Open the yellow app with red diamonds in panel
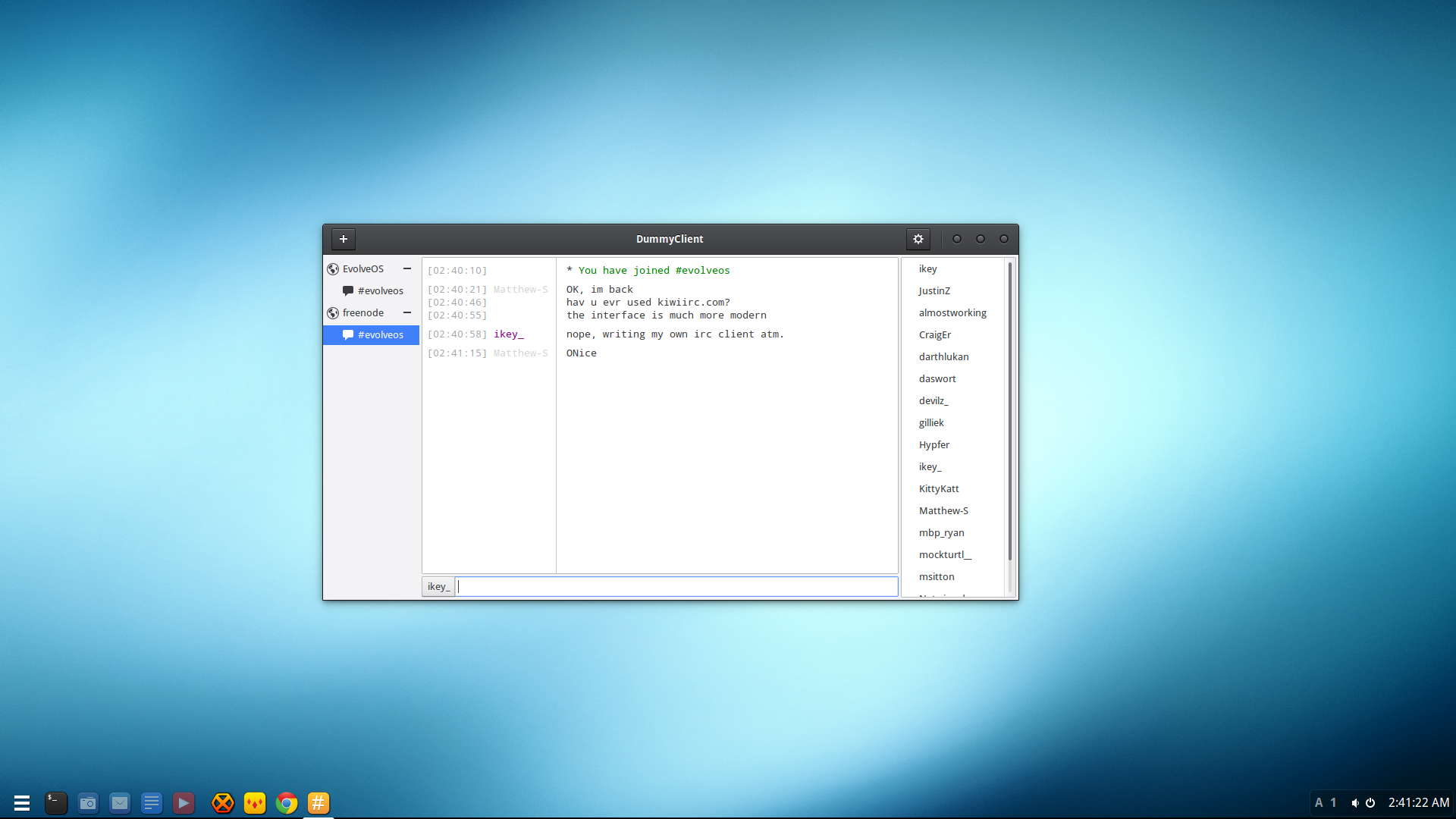This screenshot has height=819, width=1456. (x=255, y=803)
